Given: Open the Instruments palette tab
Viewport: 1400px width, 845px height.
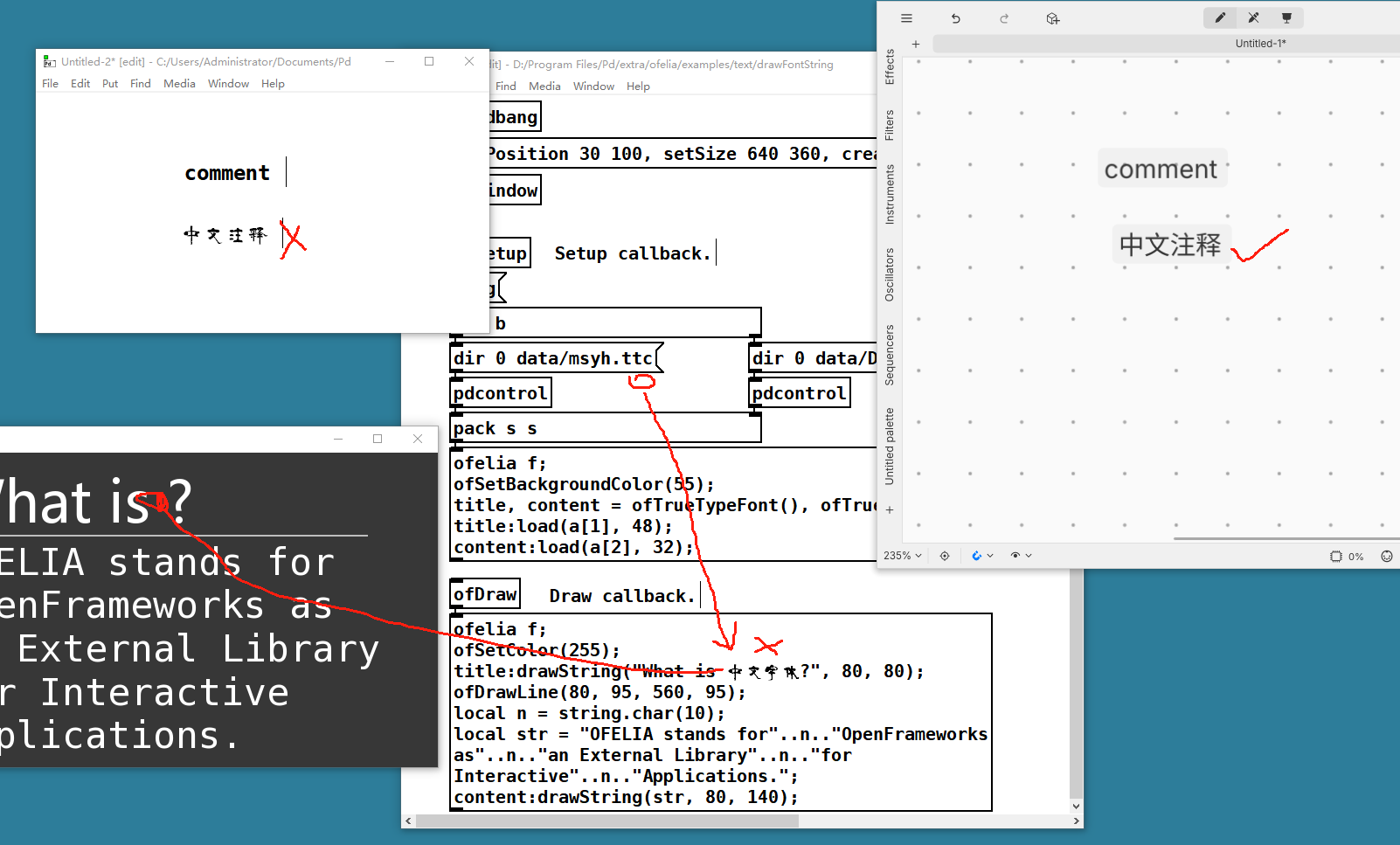Looking at the screenshot, I should tap(890, 194).
